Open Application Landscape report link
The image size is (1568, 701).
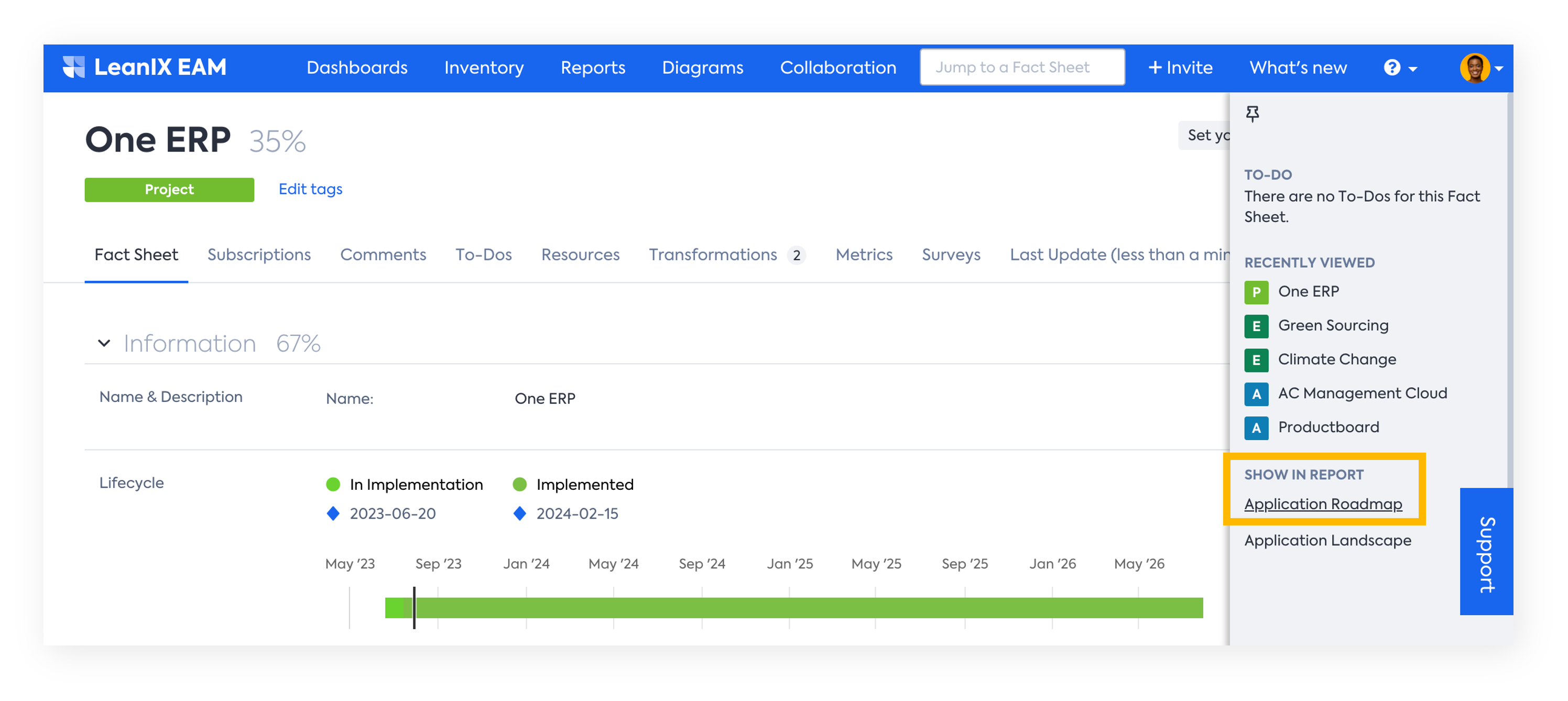coord(1327,540)
